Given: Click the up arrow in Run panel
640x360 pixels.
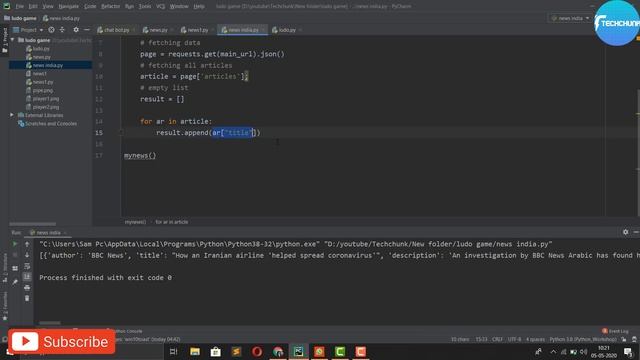Looking at the screenshot, I should [27, 244].
